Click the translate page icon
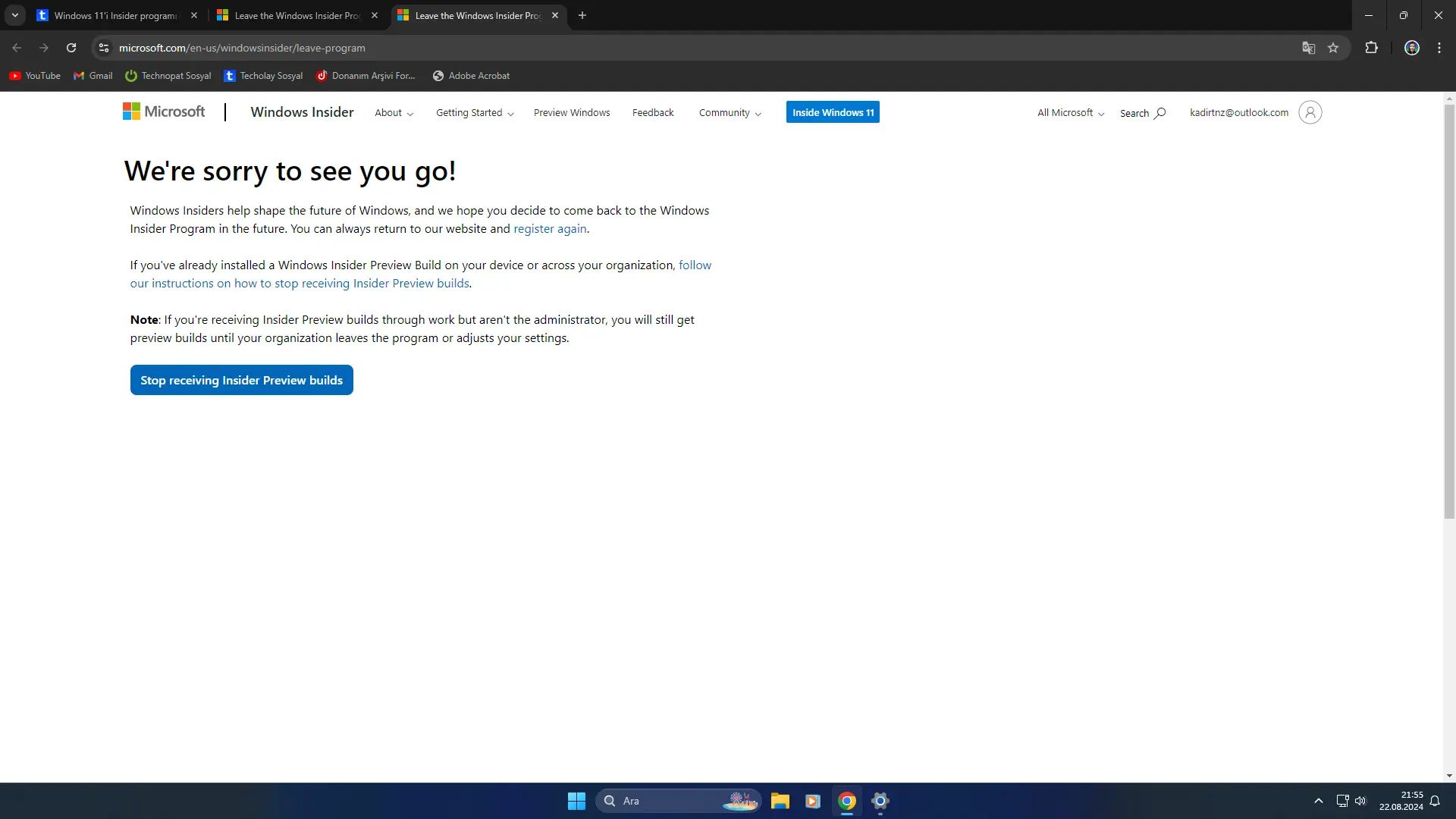Viewport: 1456px width, 819px height. (x=1309, y=48)
